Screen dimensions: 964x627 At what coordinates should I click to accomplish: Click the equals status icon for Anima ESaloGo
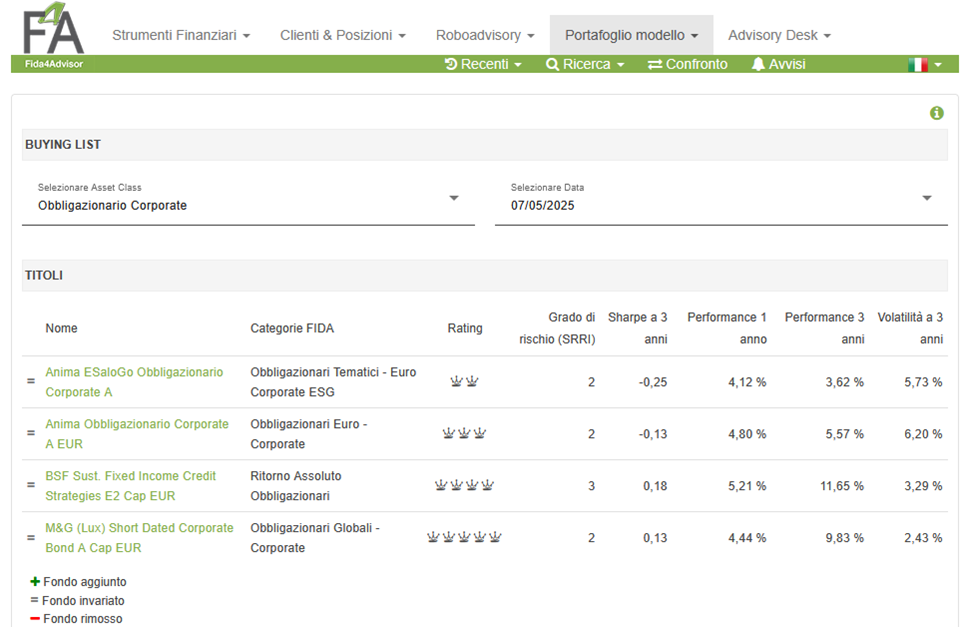click(x=31, y=381)
